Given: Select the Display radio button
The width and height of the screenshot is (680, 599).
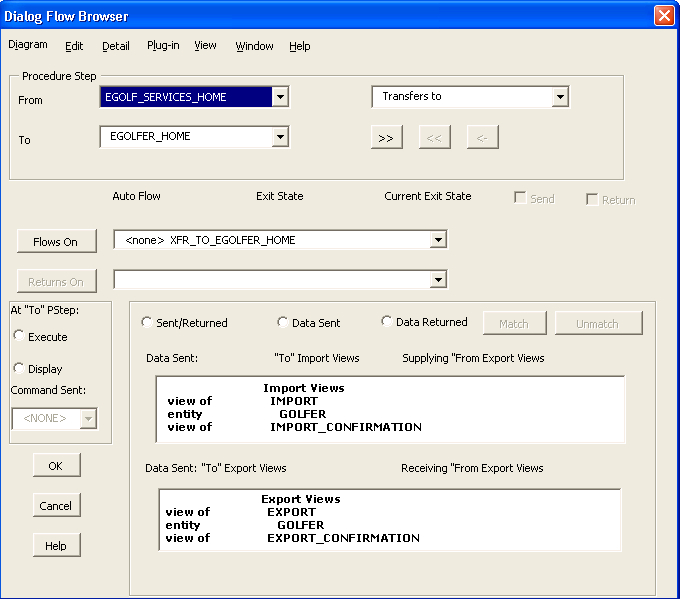Looking at the screenshot, I should (x=20, y=369).
